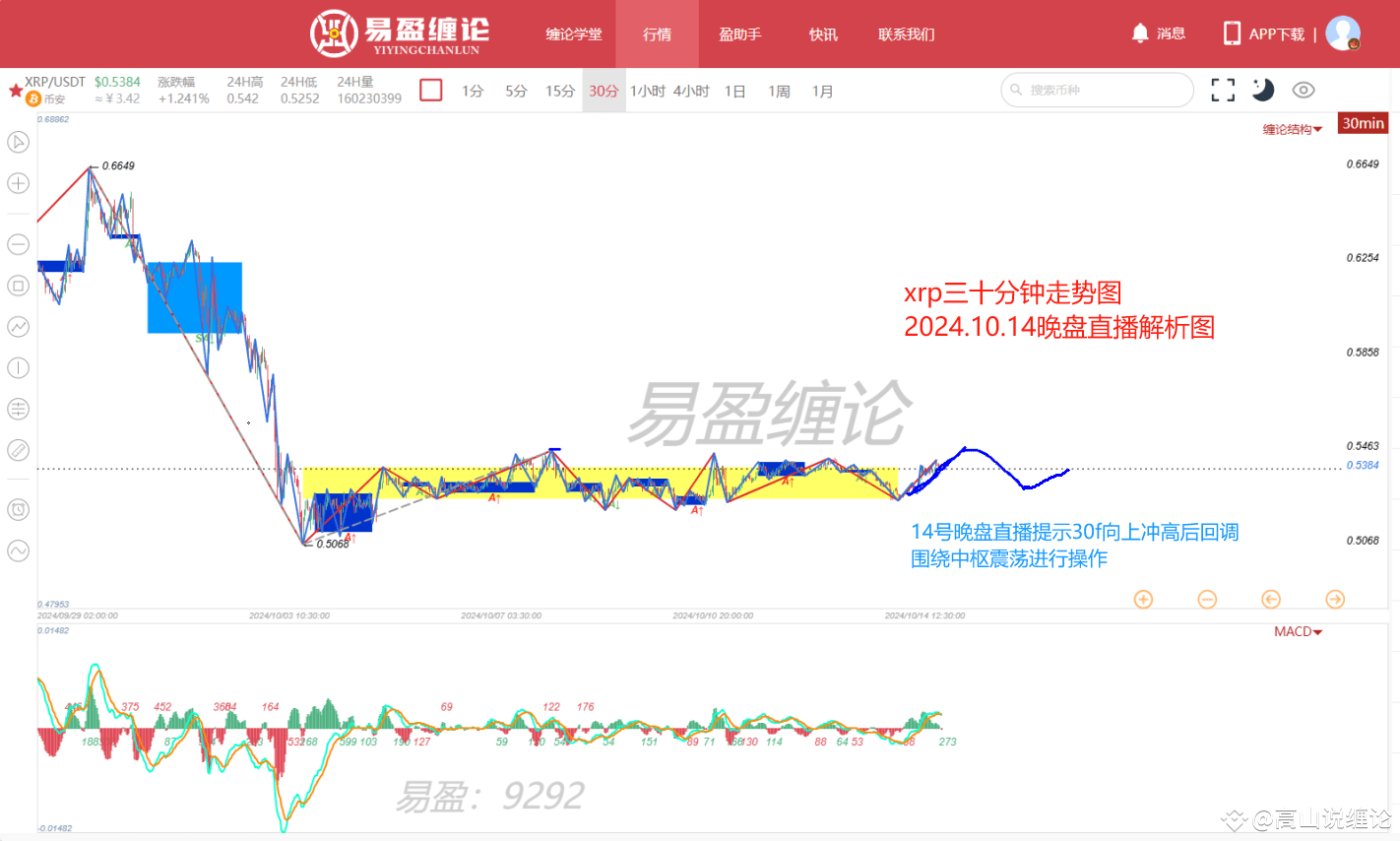
Task: Toggle dark mode with the moon icon
Action: [x=1263, y=90]
